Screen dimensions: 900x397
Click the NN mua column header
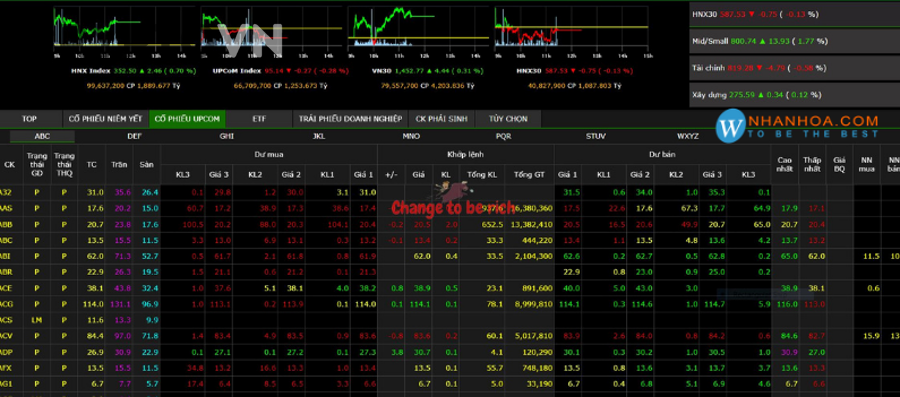point(867,165)
